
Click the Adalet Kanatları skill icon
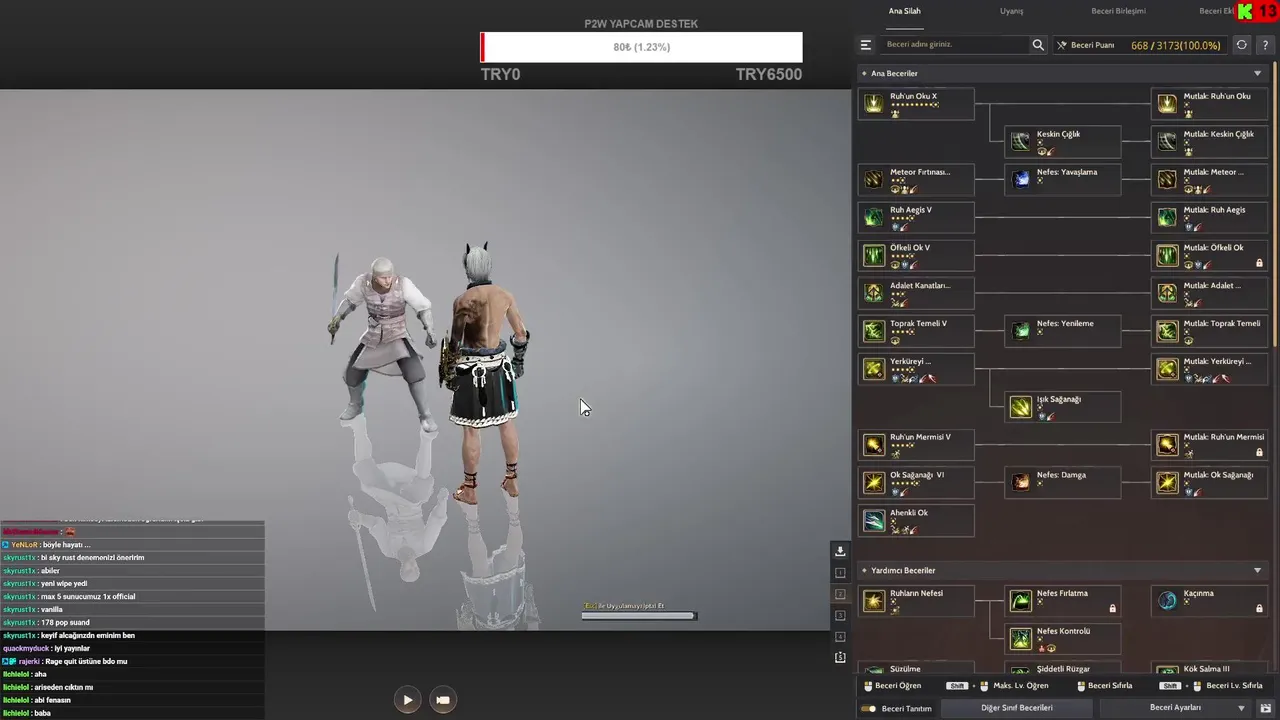(874, 293)
